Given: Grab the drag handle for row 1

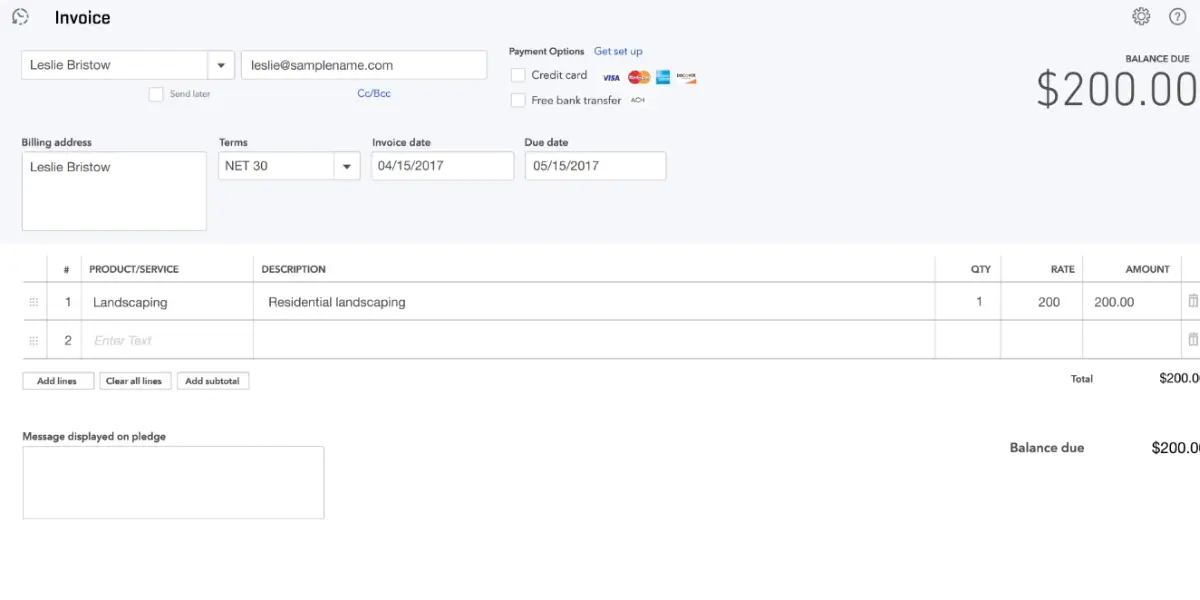Looking at the screenshot, I should (33, 302).
